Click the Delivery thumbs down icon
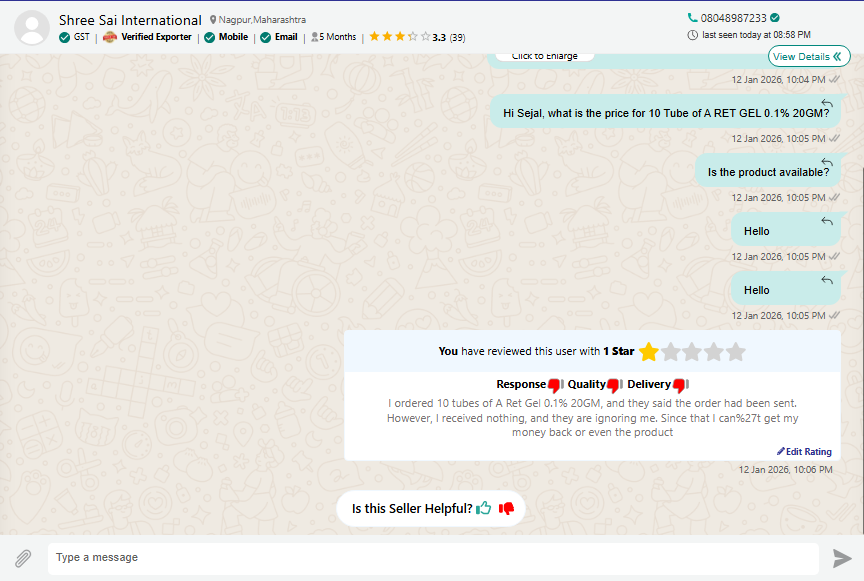The height and width of the screenshot is (581, 864). 679,385
